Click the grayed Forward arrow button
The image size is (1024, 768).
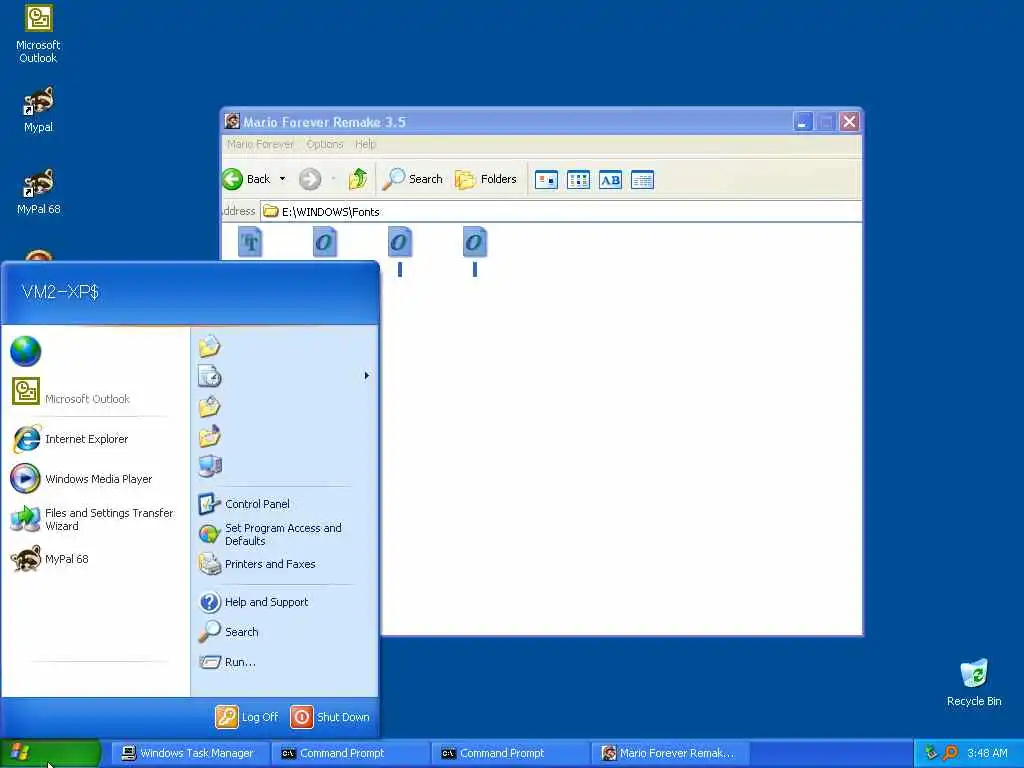click(310, 179)
